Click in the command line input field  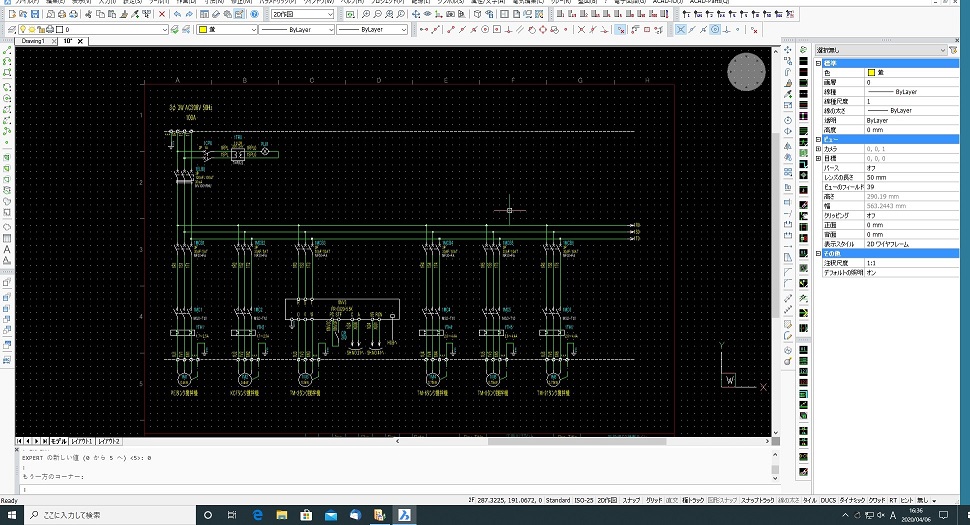(396, 489)
